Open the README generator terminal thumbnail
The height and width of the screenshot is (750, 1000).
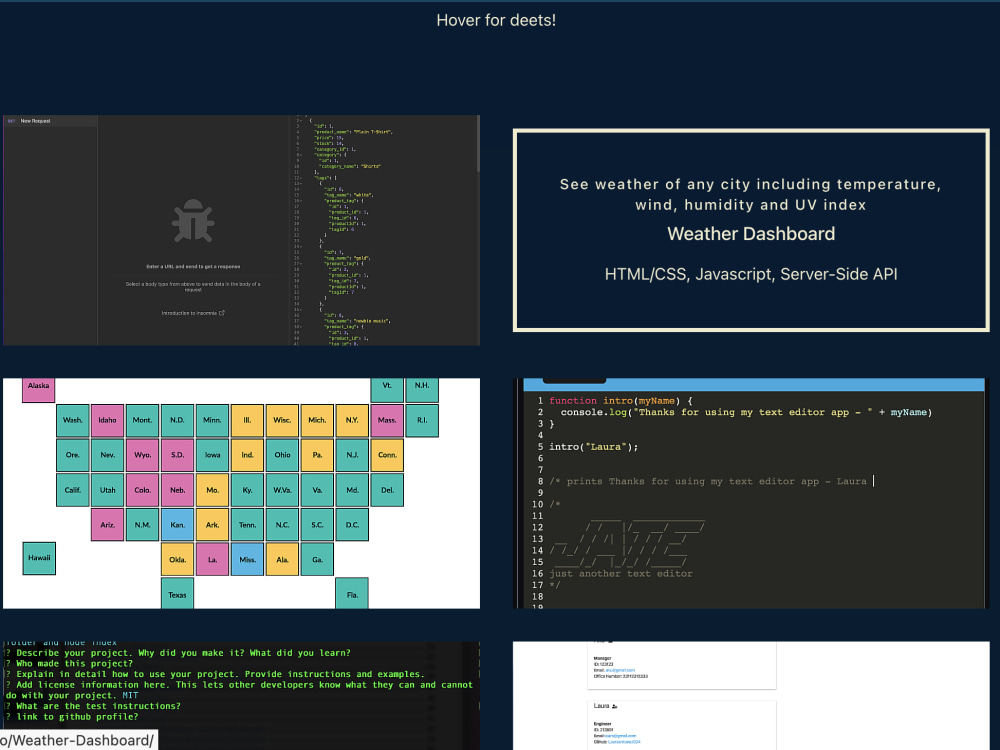241,695
